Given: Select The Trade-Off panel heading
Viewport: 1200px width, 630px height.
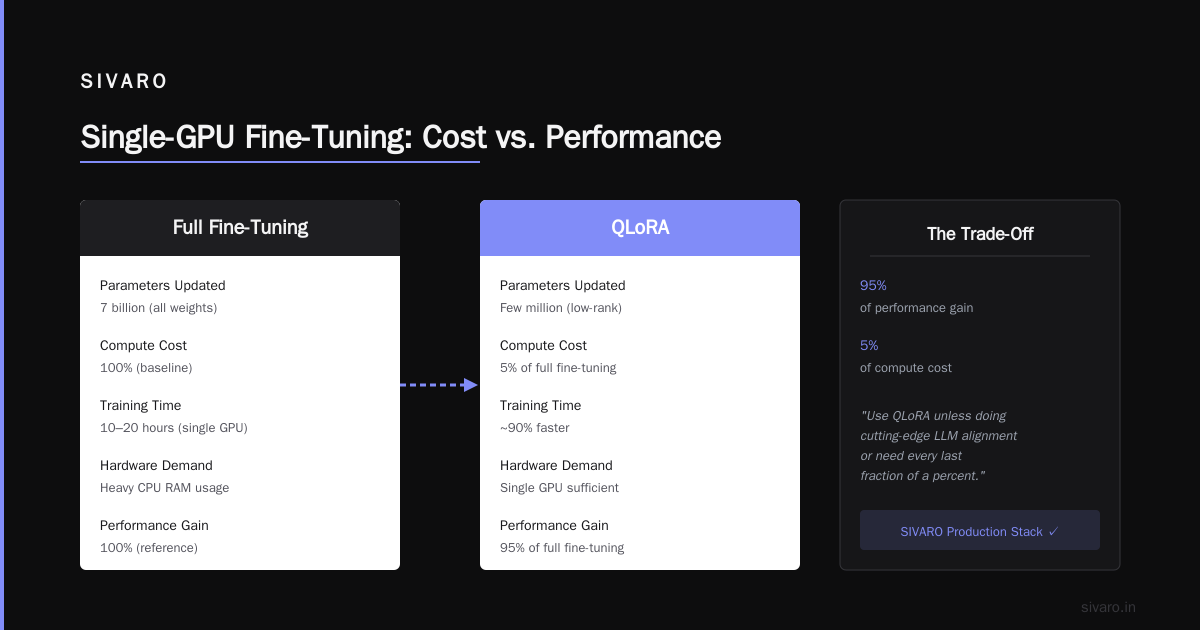Looking at the screenshot, I should coord(980,234).
